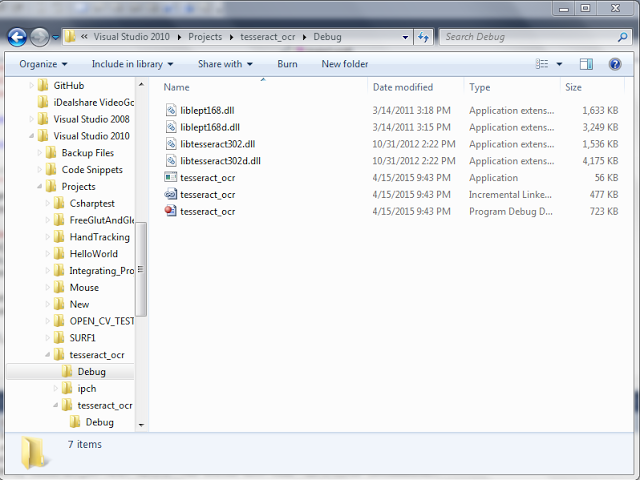
Task: Select the tesseract_ocr Incremental Linker file icon
Action: pos(171,194)
